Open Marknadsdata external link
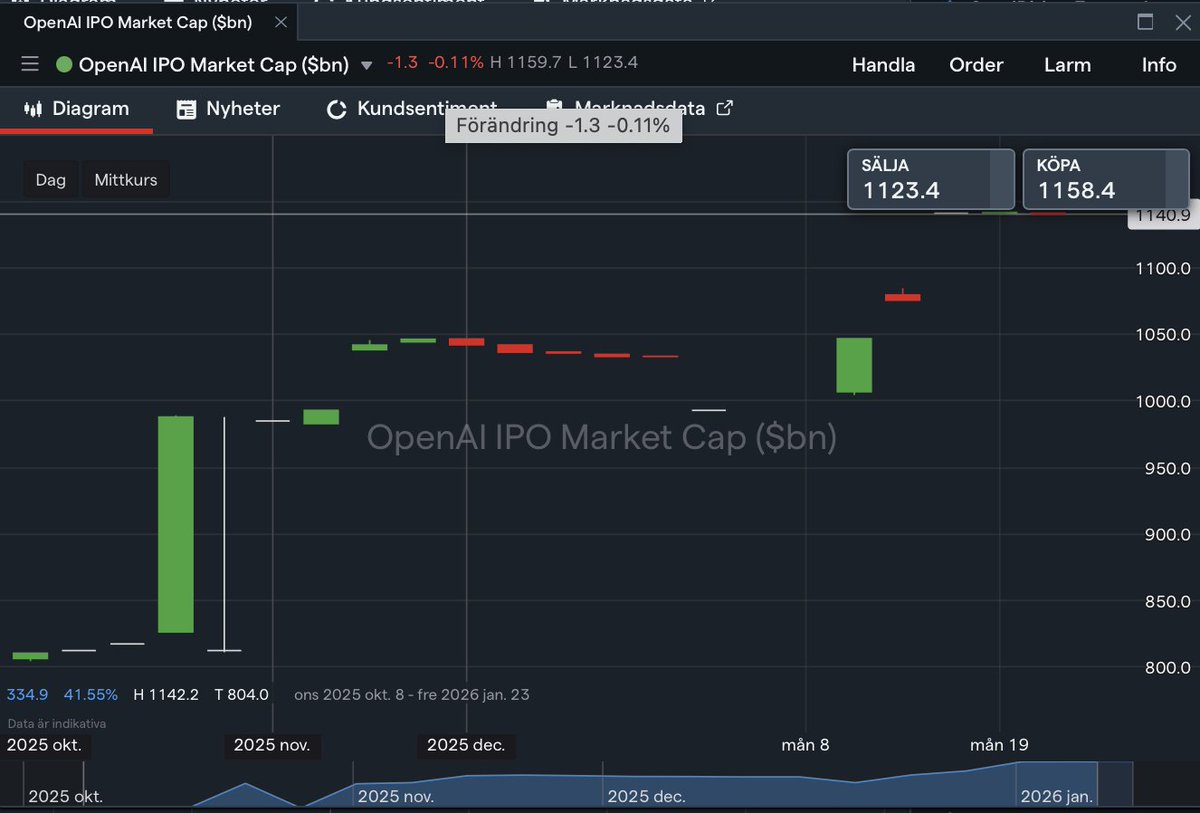The width and height of the screenshot is (1200, 813). pos(639,109)
